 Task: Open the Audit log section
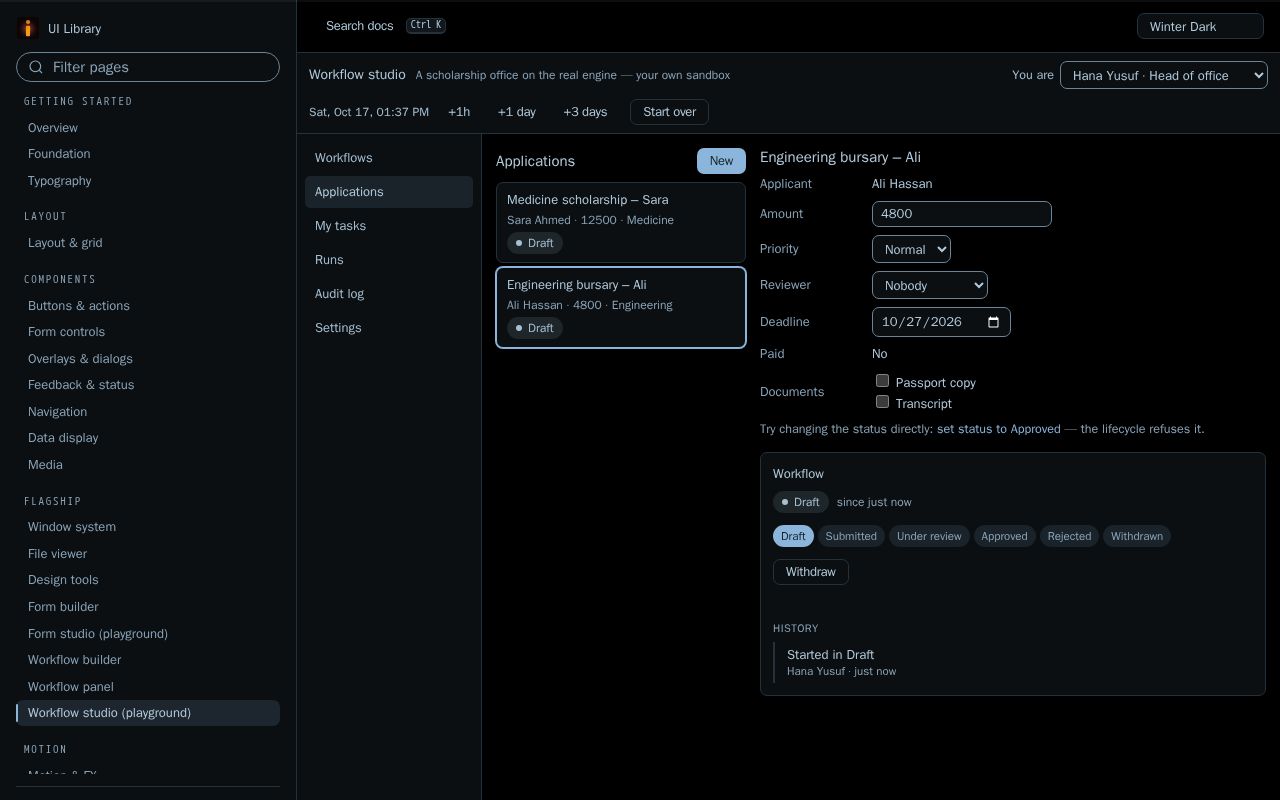click(388, 294)
